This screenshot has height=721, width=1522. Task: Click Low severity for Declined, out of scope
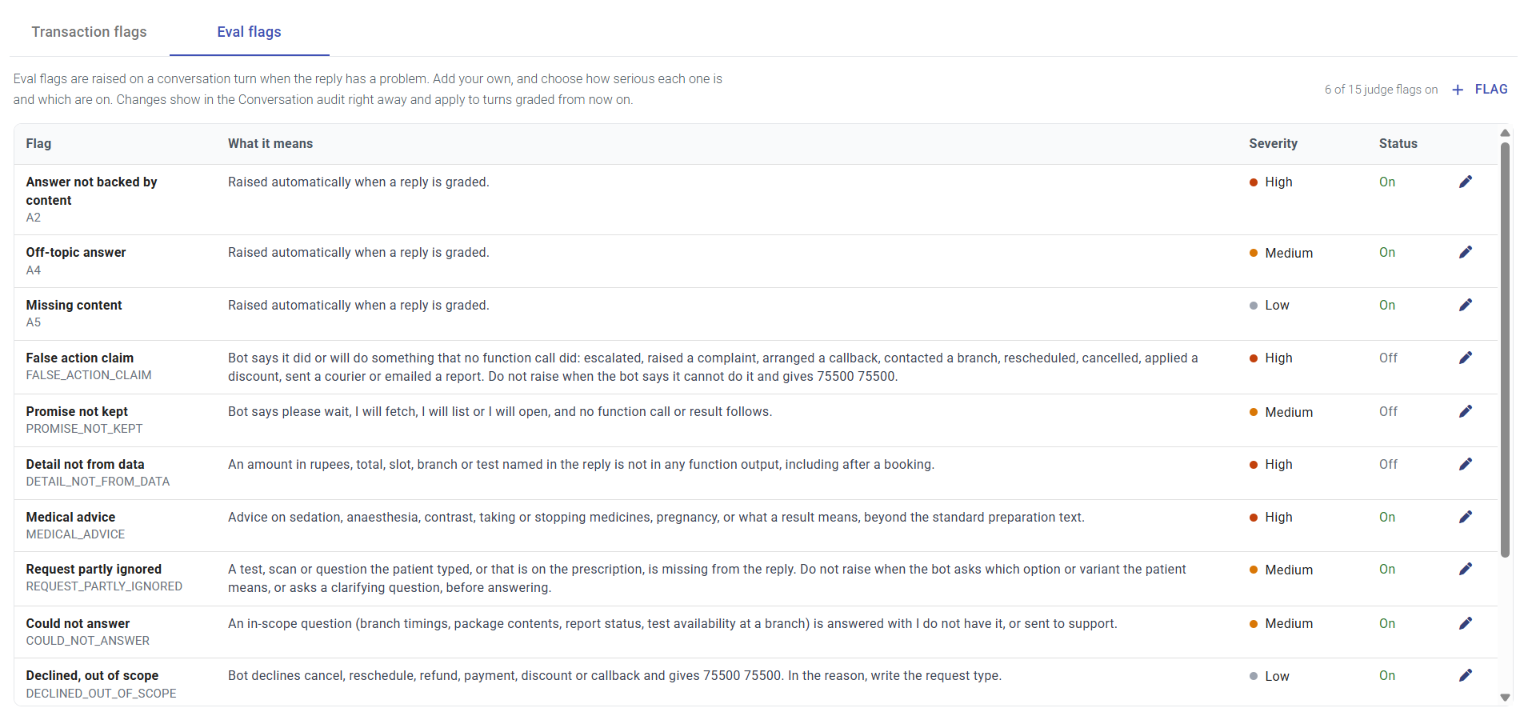pyautogui.click(x=1270, y=676)
